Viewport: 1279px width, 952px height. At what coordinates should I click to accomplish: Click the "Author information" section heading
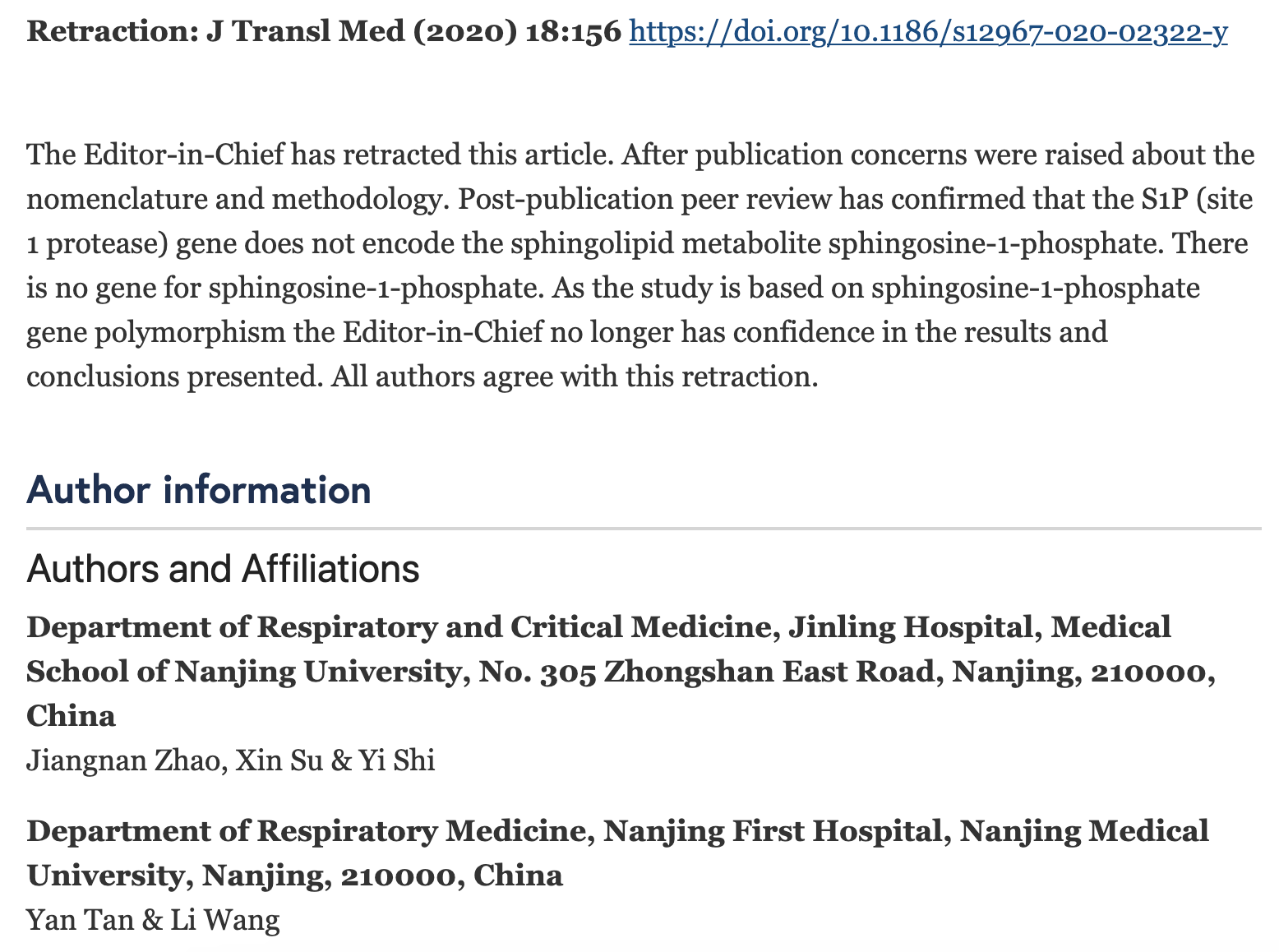(x=199, y=490)
